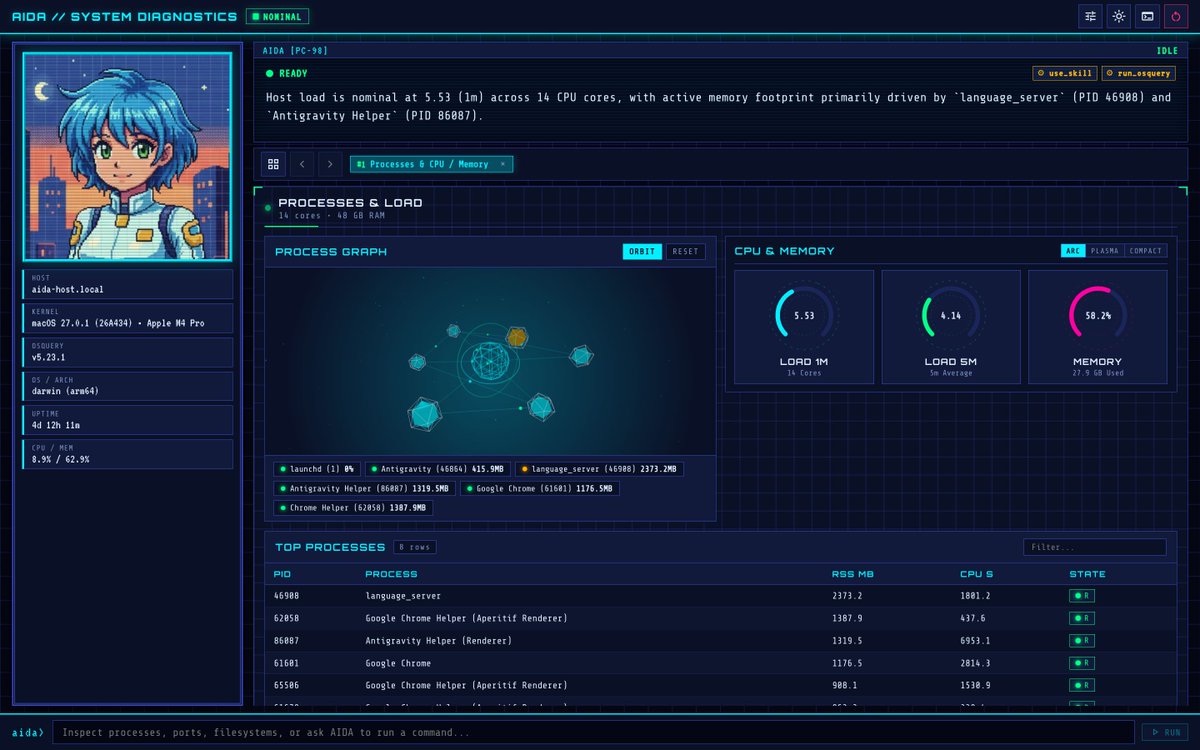Click the launchd (1) 0% legend chip
Screen dimensions: 1200x750
317,468
